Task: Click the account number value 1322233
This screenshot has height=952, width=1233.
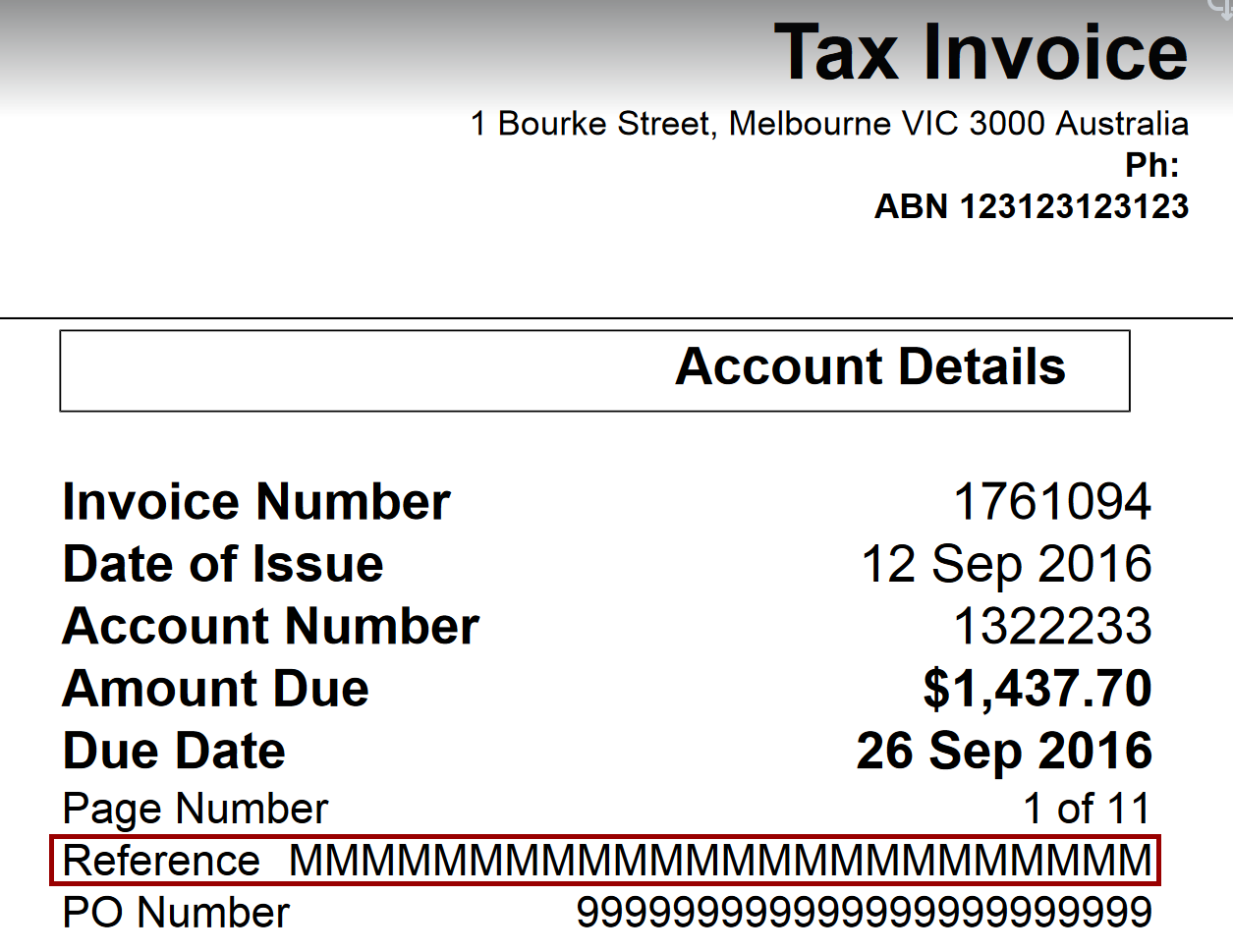Action: [x=1052, y=627]
